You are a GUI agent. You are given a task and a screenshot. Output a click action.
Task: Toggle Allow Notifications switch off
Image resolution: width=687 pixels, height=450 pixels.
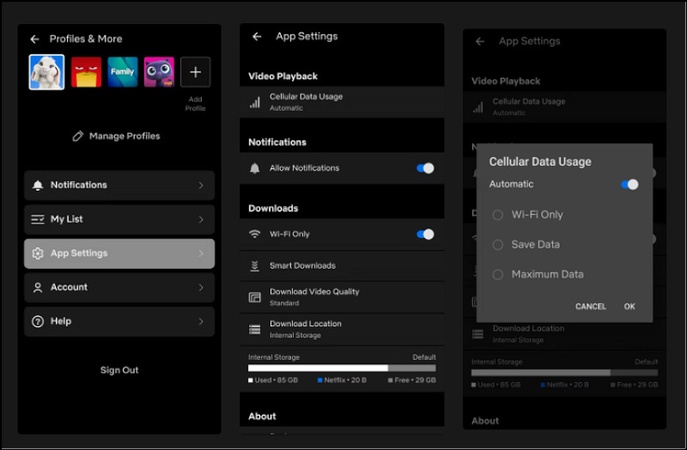(425, 168)
